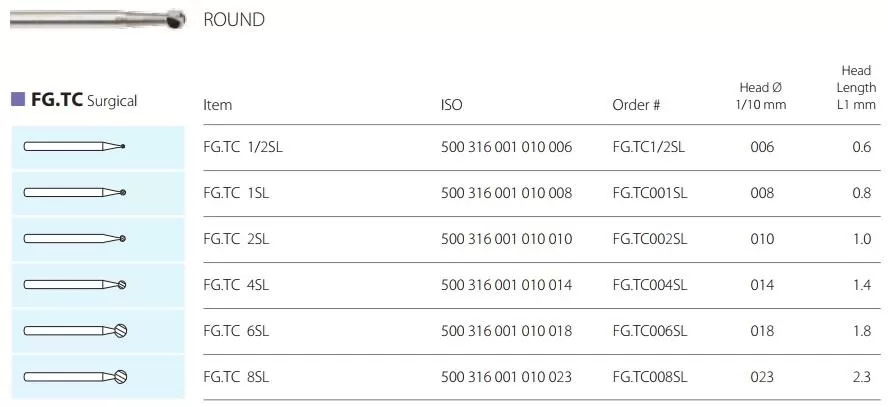This screenshot has height=407, width=888.
Task: Click the Item column header
Action: point(217,104)
